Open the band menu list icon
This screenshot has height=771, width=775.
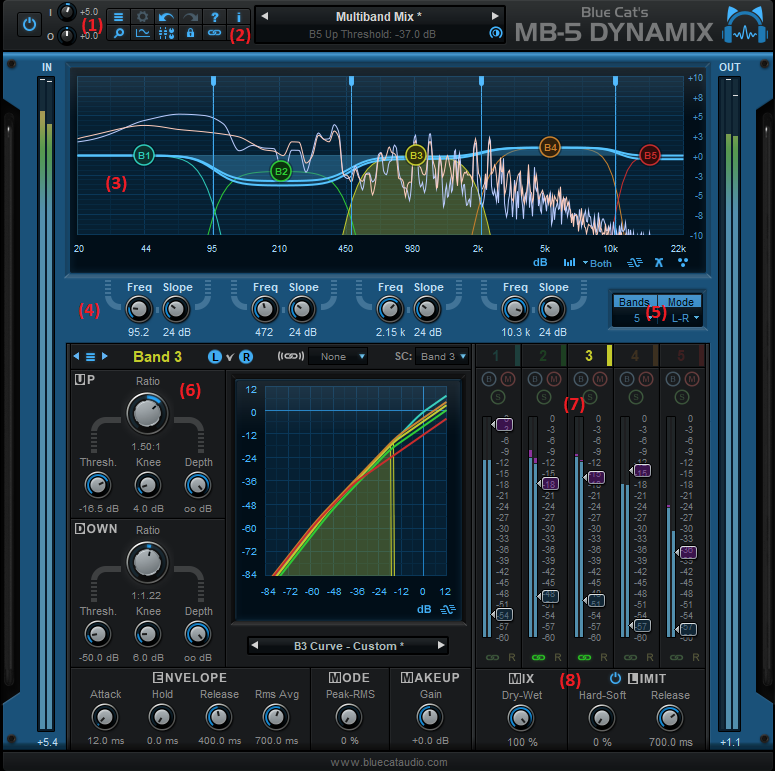[x=90, y=356]
